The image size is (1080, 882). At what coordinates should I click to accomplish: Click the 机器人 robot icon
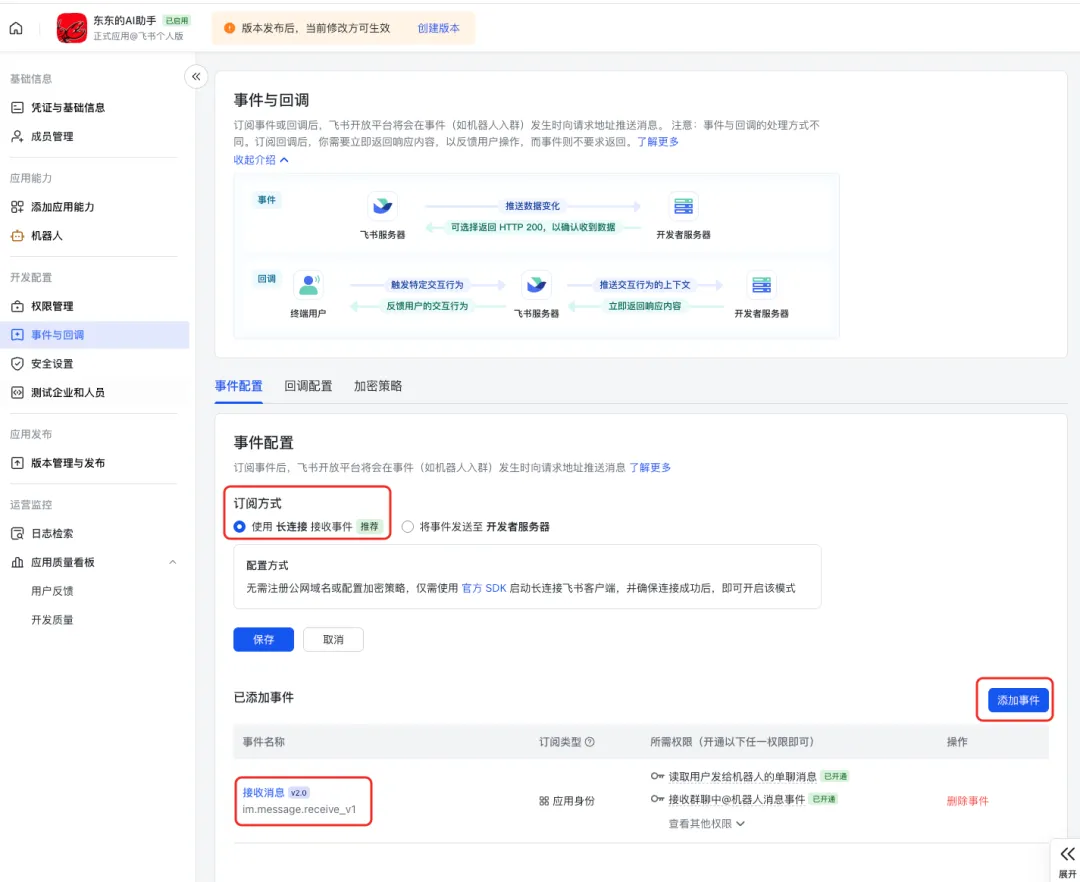click(x=17, y=235)
